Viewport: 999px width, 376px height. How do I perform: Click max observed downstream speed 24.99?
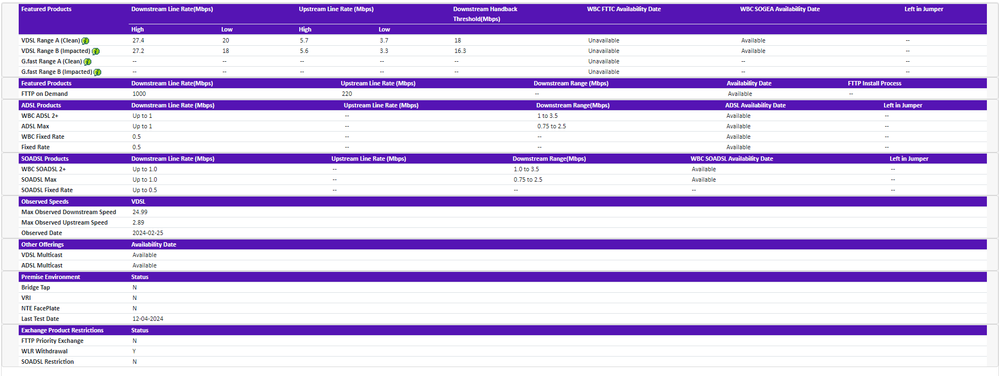(140, 212)
